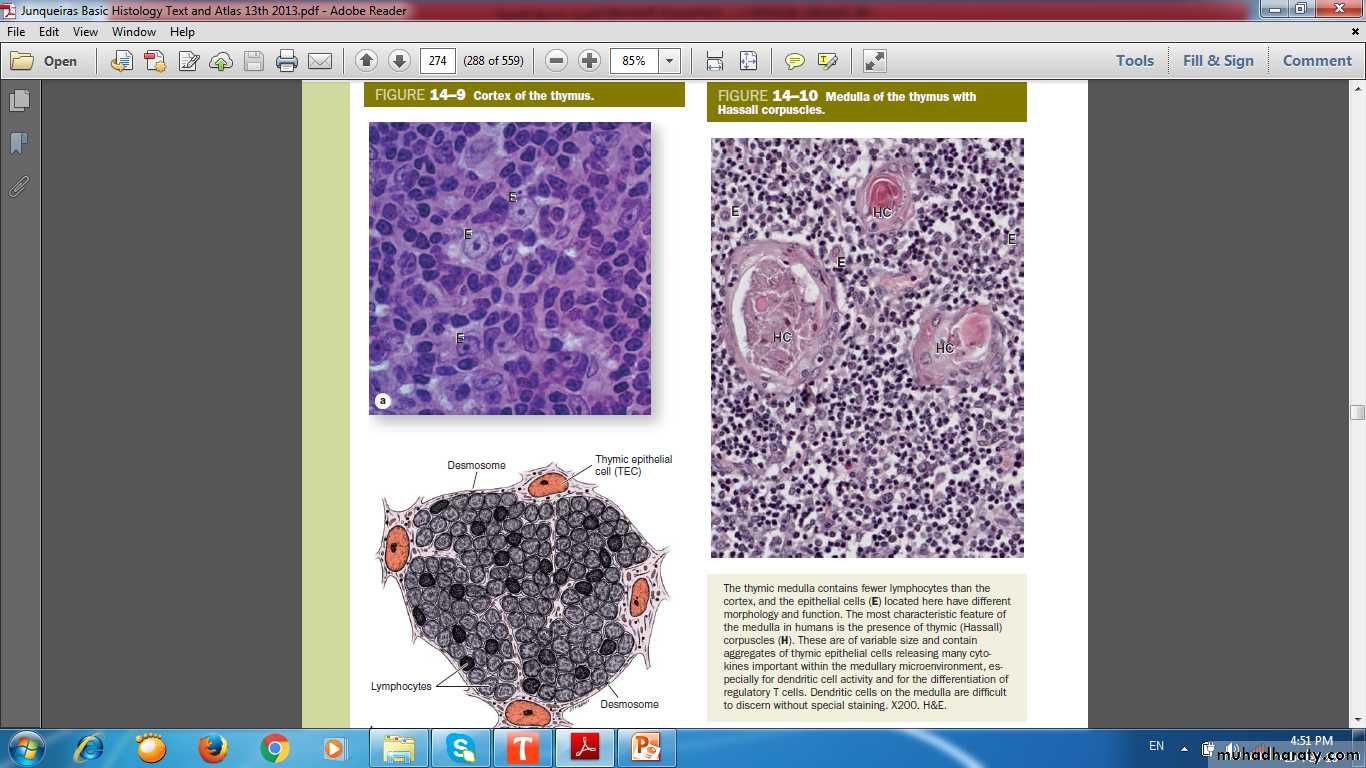Screen dimensions: 1366x768
Task: Open the Fill & Sign pane
Action: 1218,61
